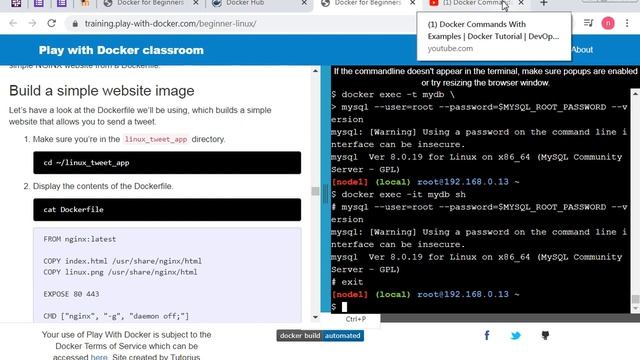Switch to first Docker for Beginners tab
This screenshot has width=640, height=360.
point(150,3)
